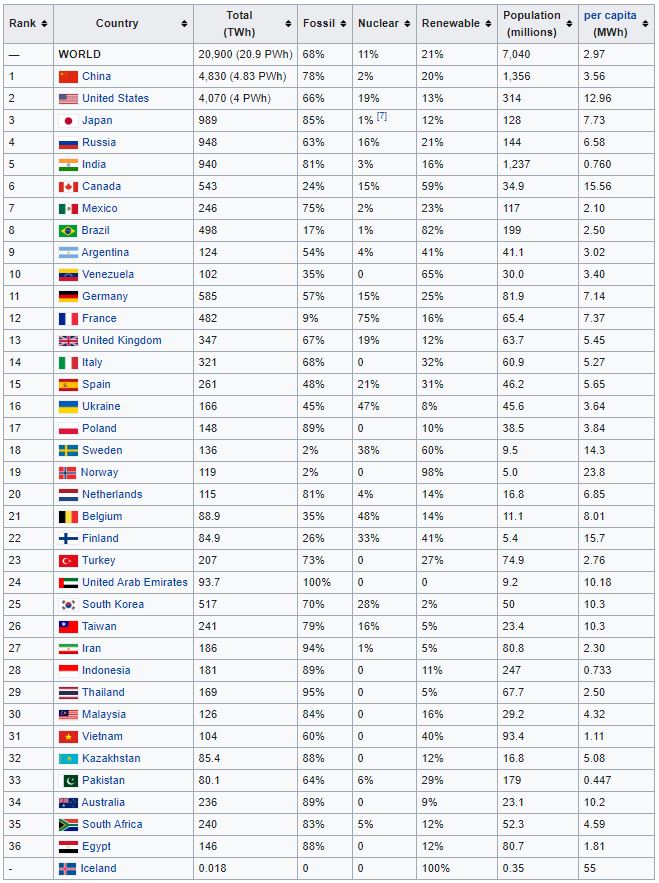Image resolution: width=659 pixels, height=883 pixels.
Task: Sort by Total (TWh) column arrows
Action: tap(288, 24)
